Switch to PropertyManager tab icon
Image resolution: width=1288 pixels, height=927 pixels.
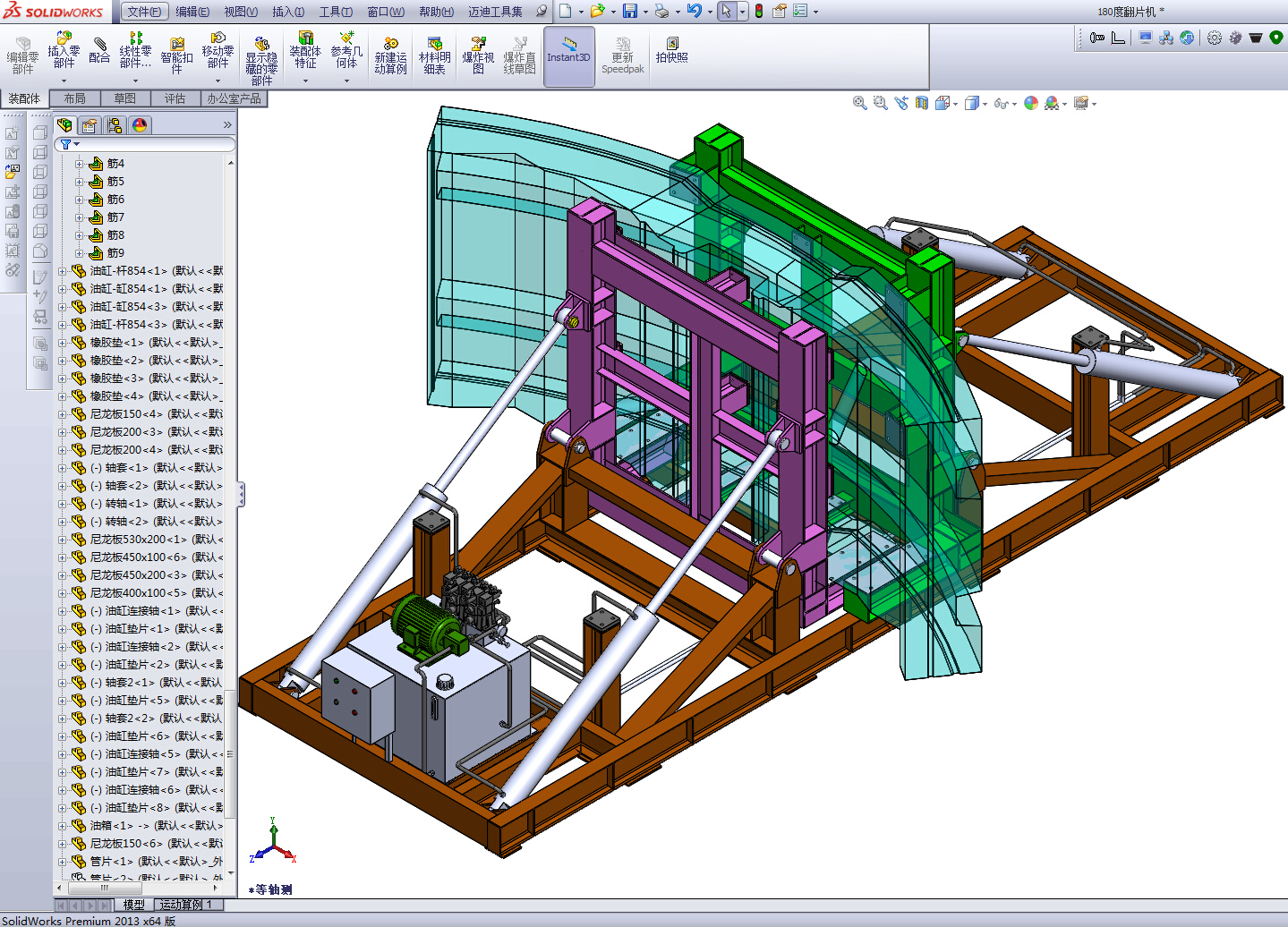coord(90,125)
